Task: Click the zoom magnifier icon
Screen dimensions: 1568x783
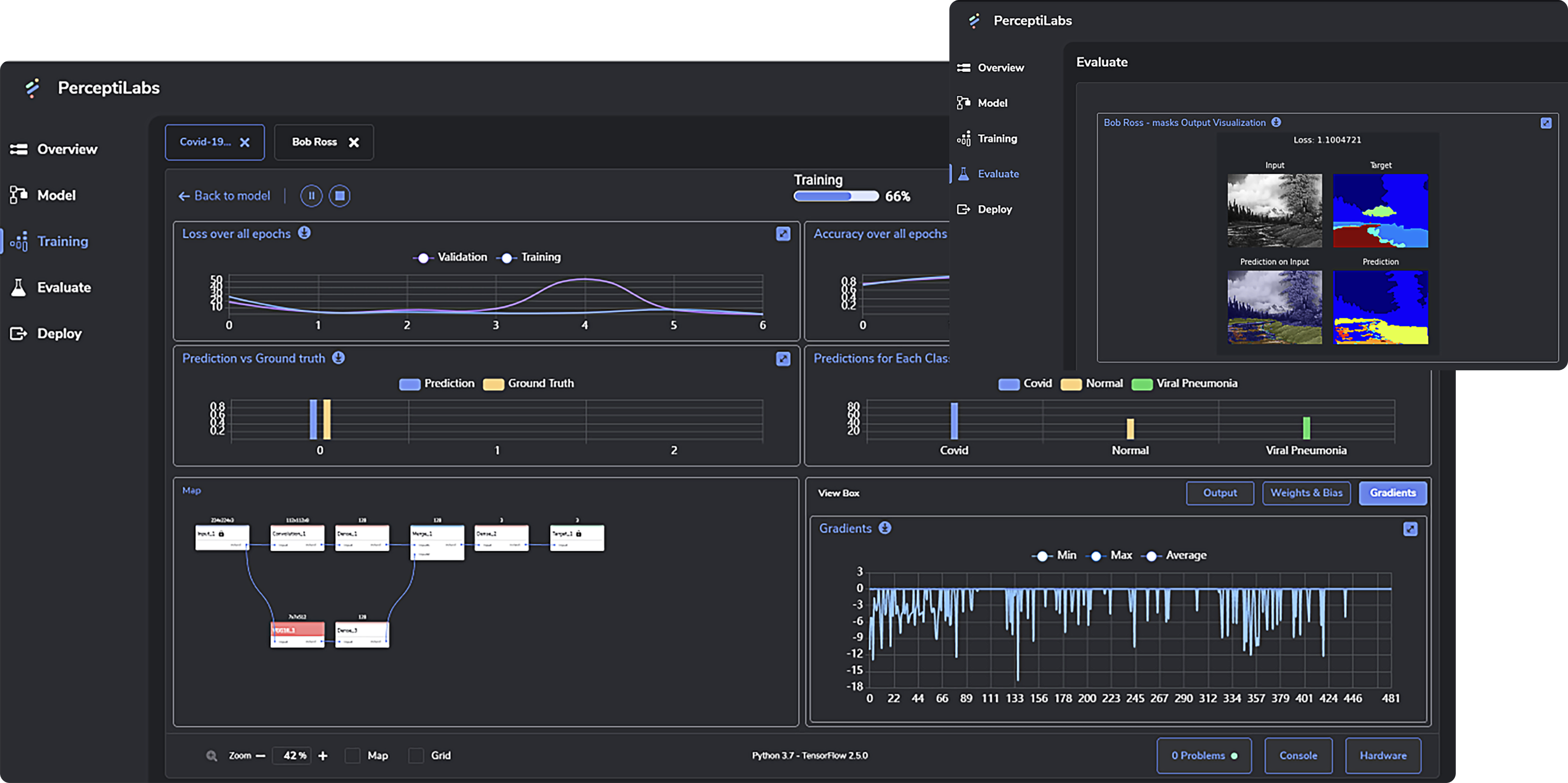Action: (211, 755)
